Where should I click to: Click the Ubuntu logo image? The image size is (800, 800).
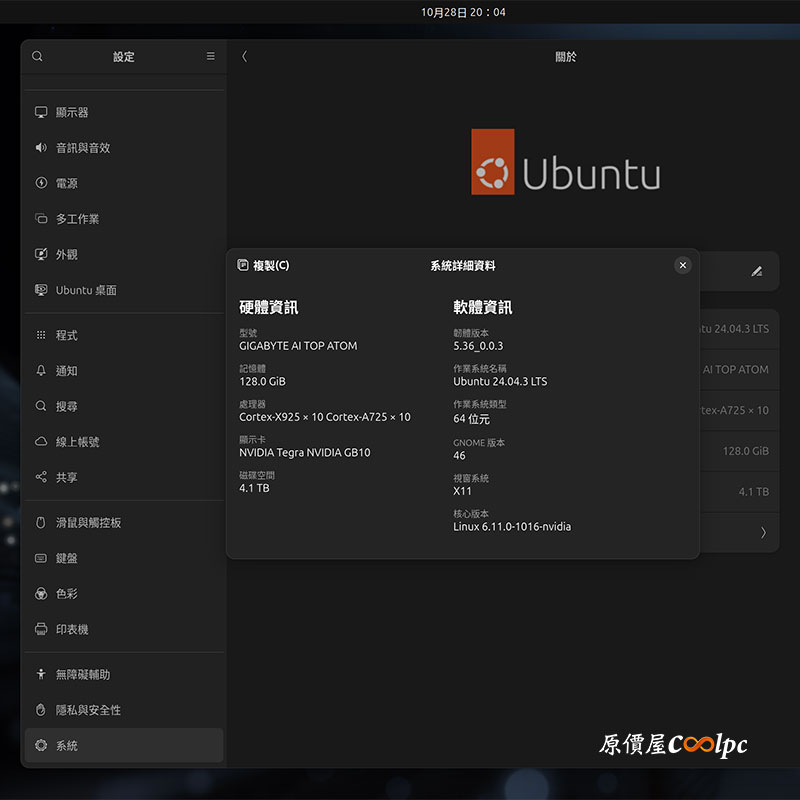coord(565,162)
